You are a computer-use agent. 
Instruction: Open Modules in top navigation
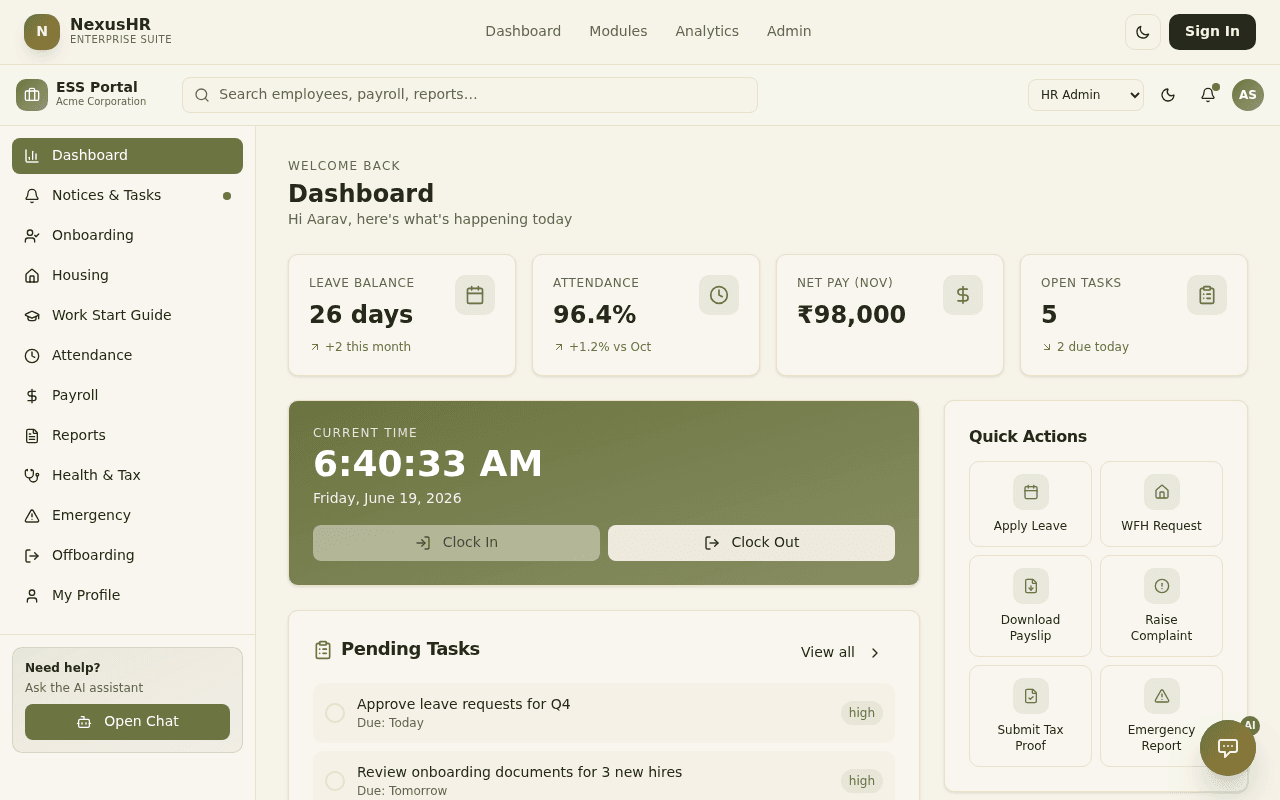pos(618,31)
